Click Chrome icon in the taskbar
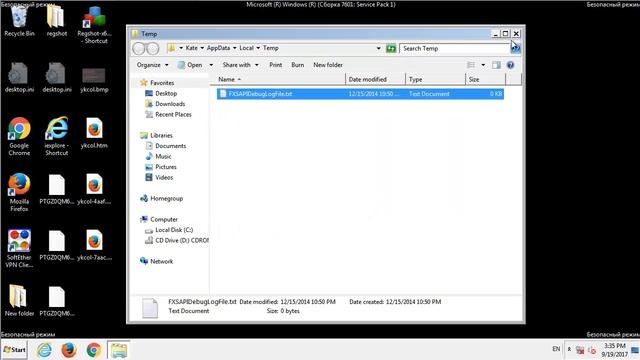Screen dimensions: 640x360 click(93, 350)
